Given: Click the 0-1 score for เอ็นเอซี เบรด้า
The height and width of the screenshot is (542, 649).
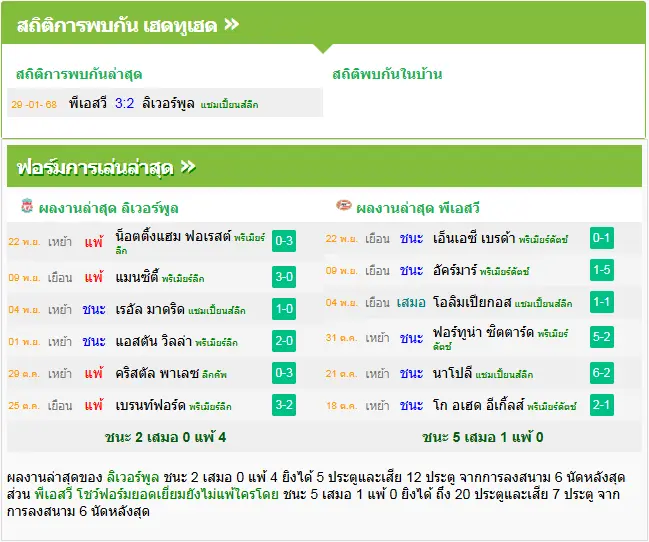Looking at the screenshot, I should click(601, 238).
